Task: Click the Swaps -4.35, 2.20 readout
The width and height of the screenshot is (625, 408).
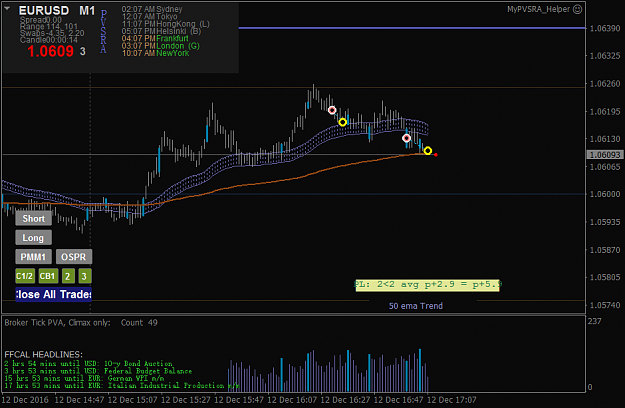Action: pyautogui.click(x=52, y=33)
